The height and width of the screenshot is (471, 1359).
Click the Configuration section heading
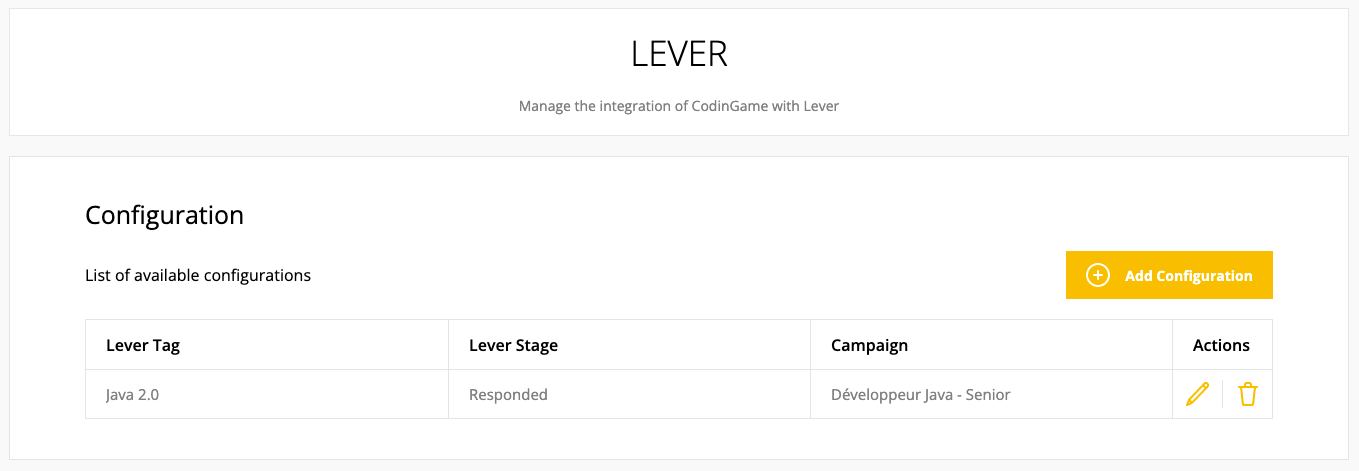coord(164,215)
